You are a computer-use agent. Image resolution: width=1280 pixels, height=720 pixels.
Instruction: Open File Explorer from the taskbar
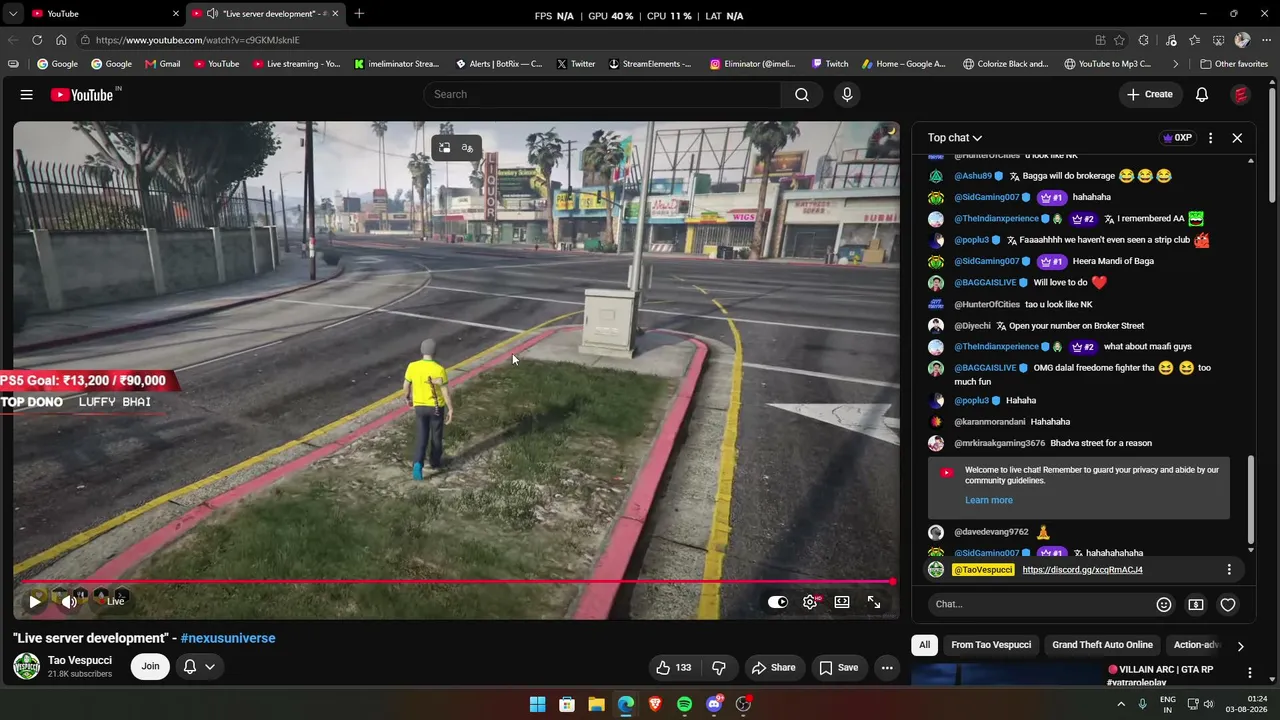[596, 704]
